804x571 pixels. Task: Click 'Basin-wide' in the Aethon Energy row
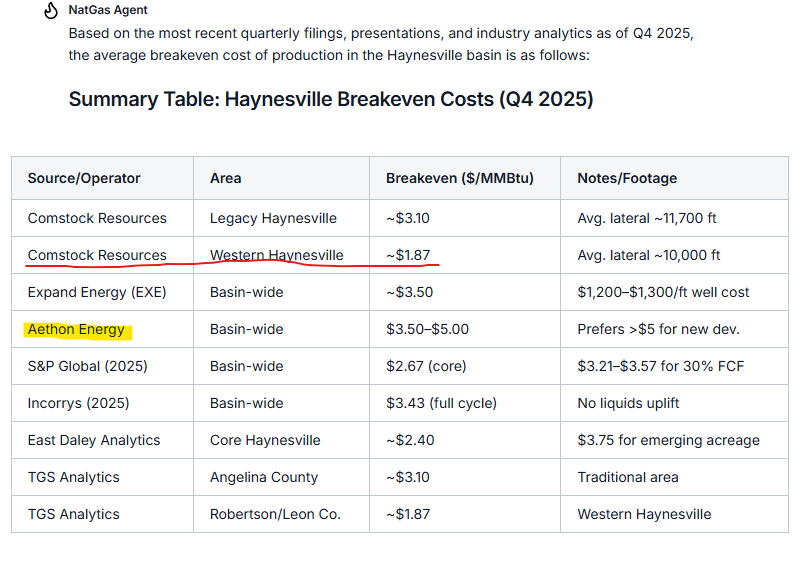247,329
